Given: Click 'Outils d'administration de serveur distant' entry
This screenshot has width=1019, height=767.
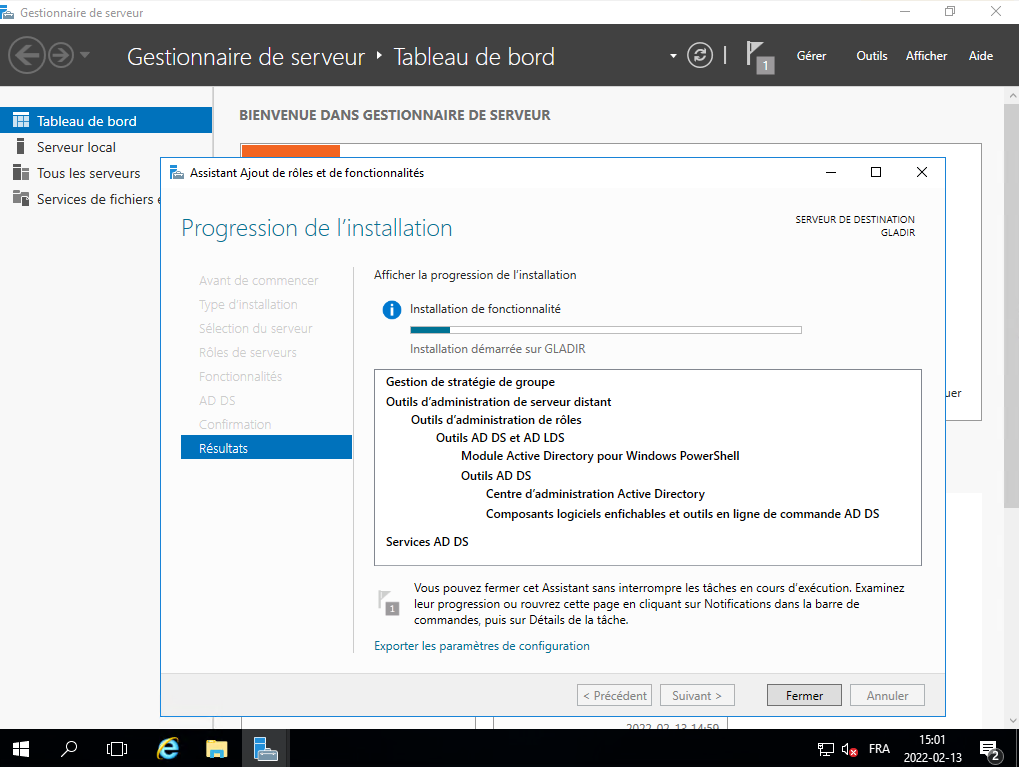Looking at the screenshot, I should (498, 402).
